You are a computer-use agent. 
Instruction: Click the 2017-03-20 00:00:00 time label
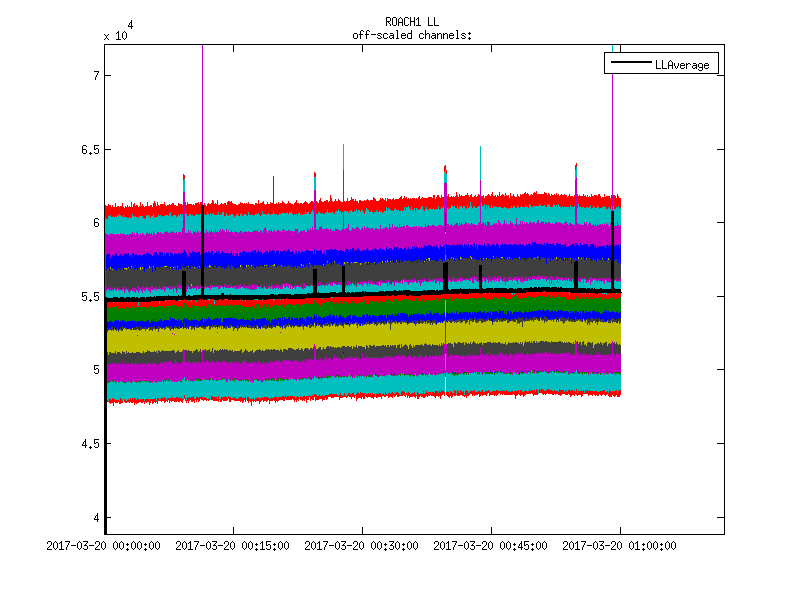105,546
